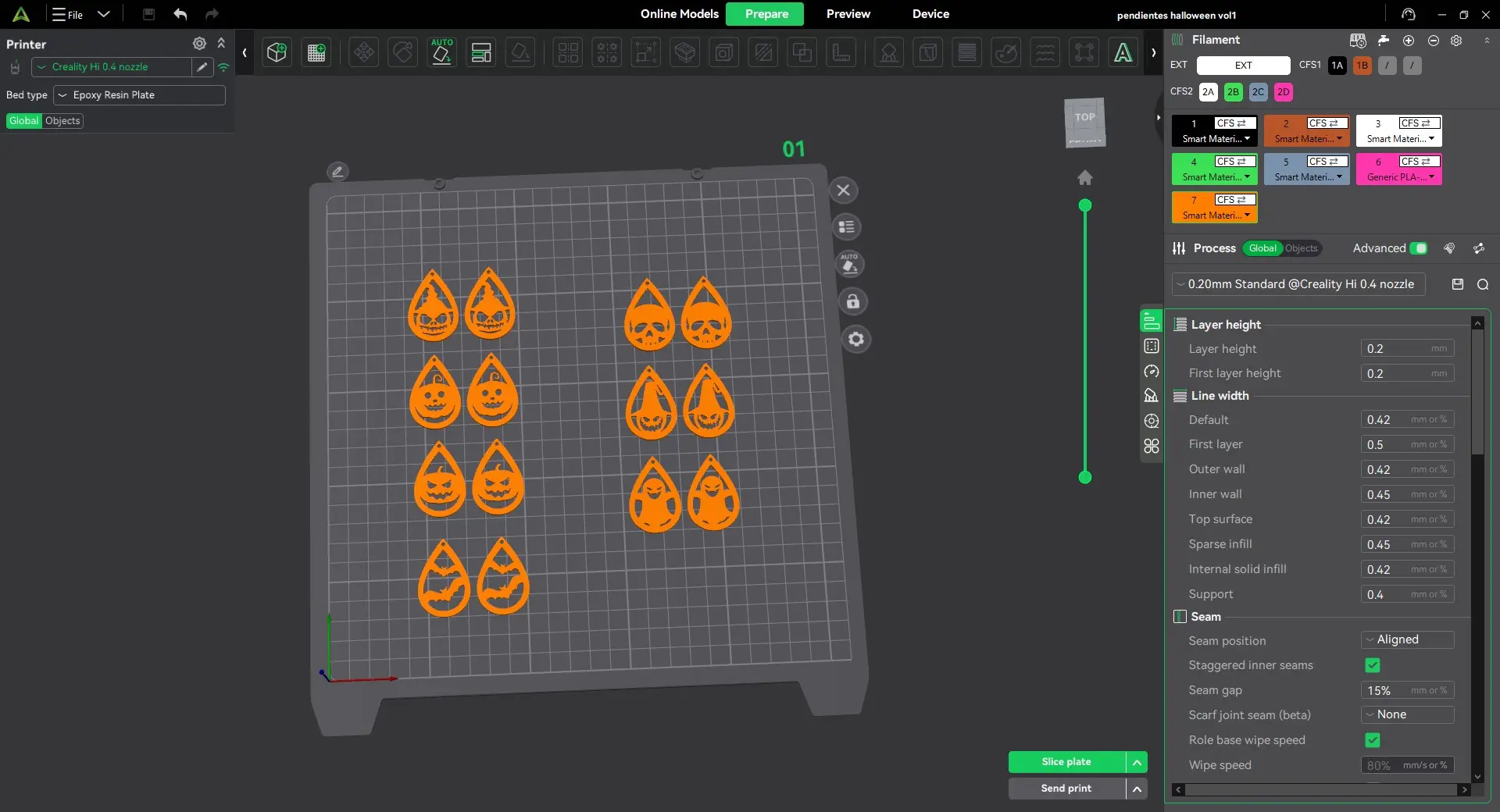Uncheck Staggered inner seams checkbox
The image size is (1500, 812).
(x=1373, y=665)
